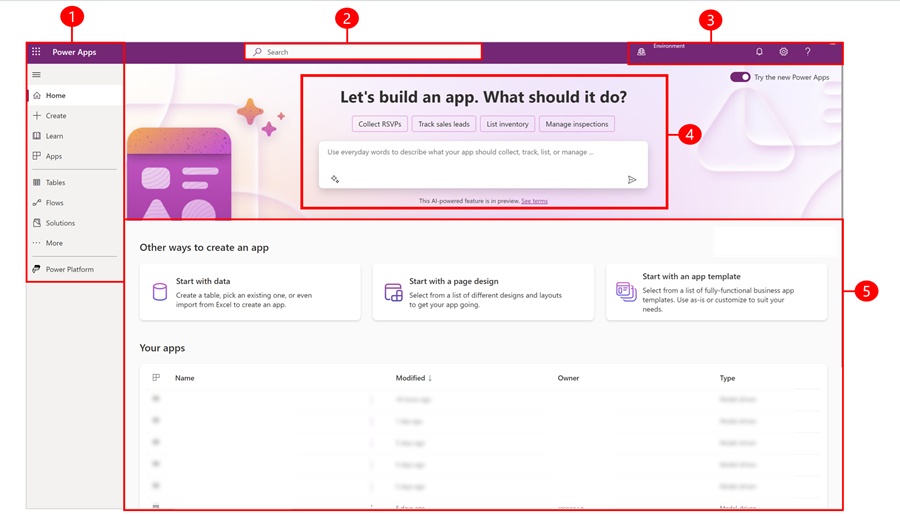The height and width of the screenshot is (516, 900).
Task: Click the send arrow in prompt box
Action: point(632,180)
